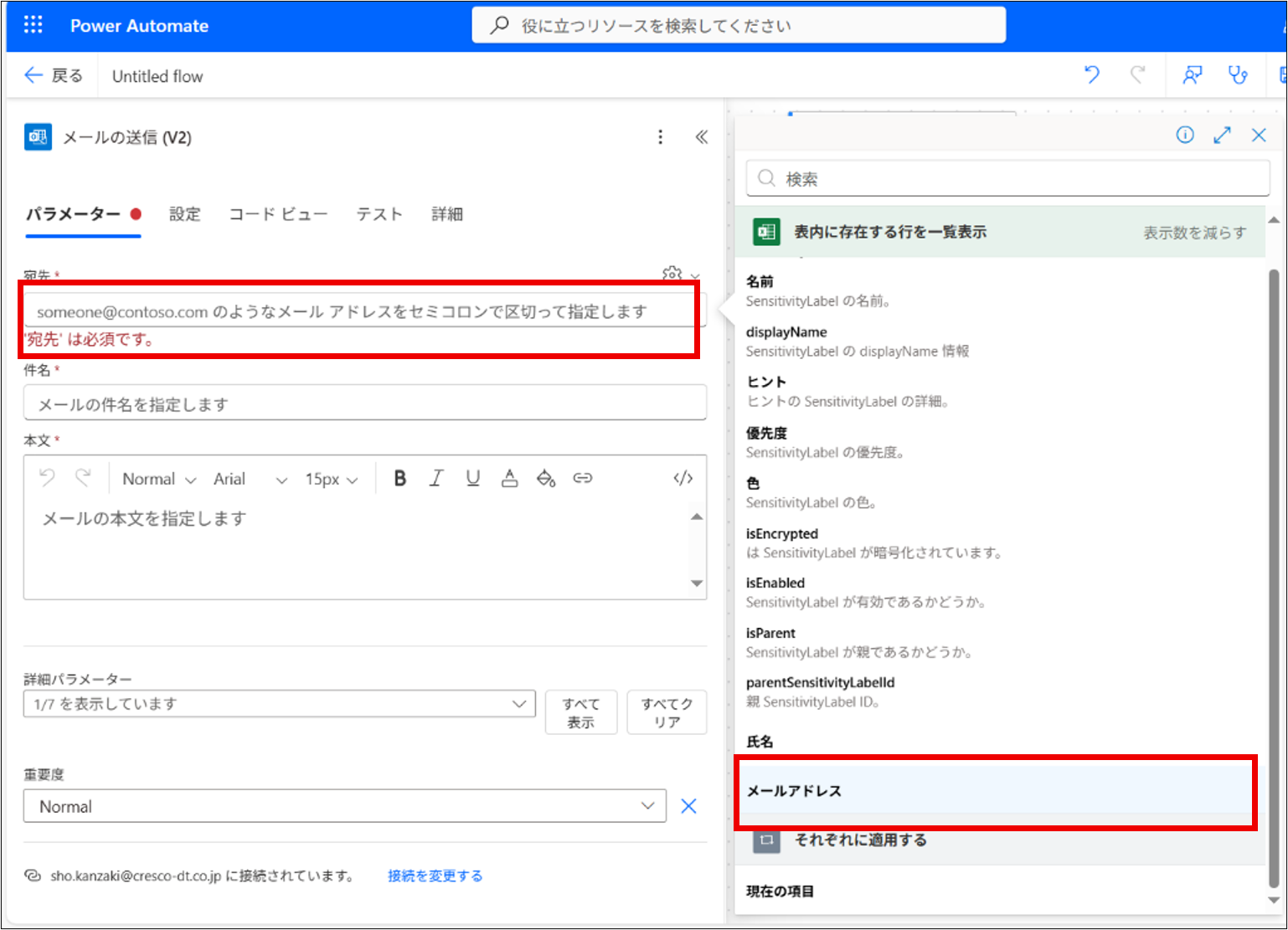The height and width of the screenshot is (930, 1288).
Task: Open the Arial font dropdown
Action: pos(250,479)
